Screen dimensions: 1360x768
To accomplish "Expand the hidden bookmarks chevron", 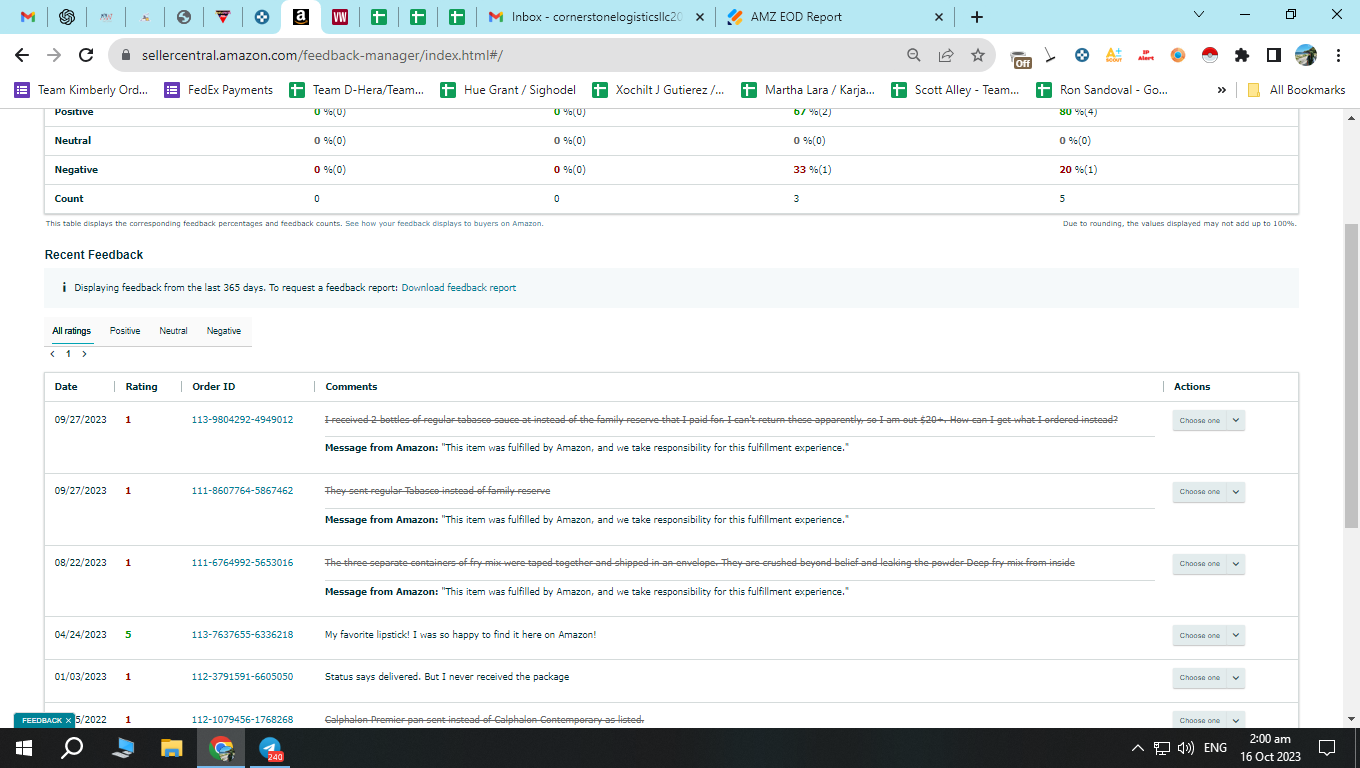I will coord(1221,90).
